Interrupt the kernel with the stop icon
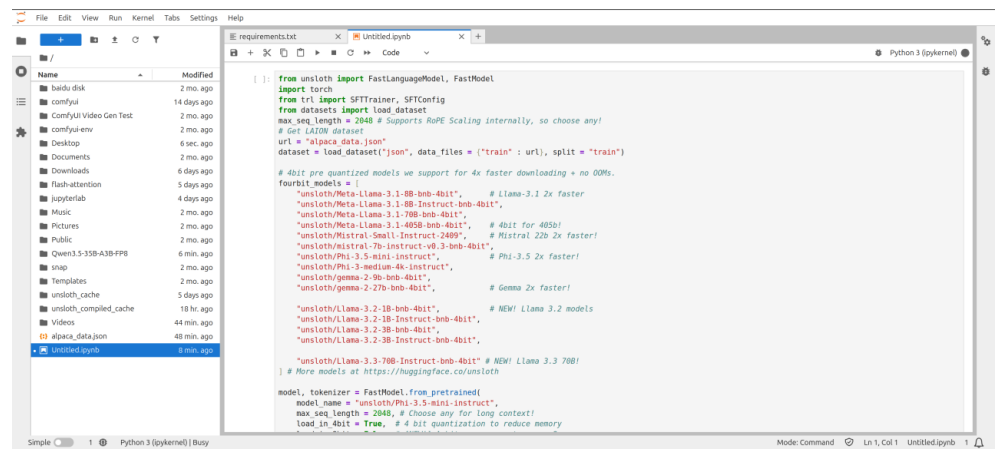 334,53
